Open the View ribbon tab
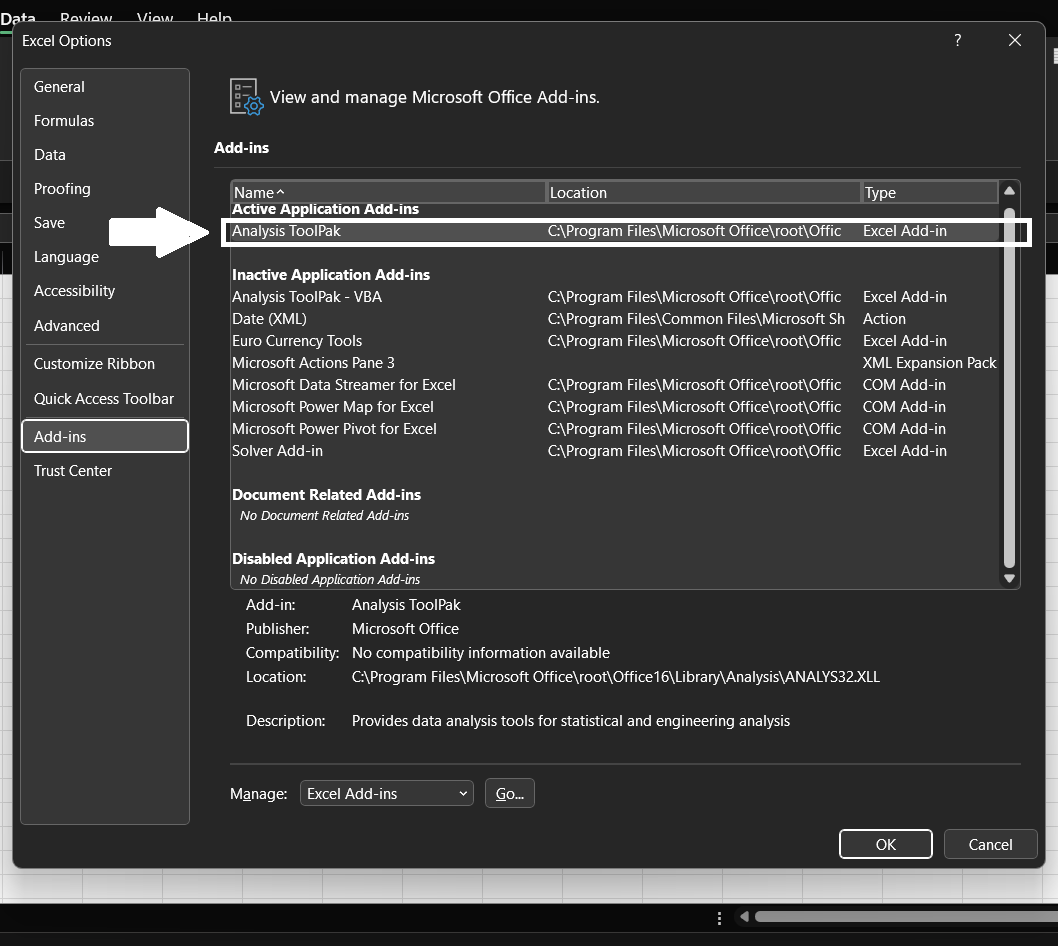Image resolution: width=1058 pixels, height=946 pixels. point(155,18)
